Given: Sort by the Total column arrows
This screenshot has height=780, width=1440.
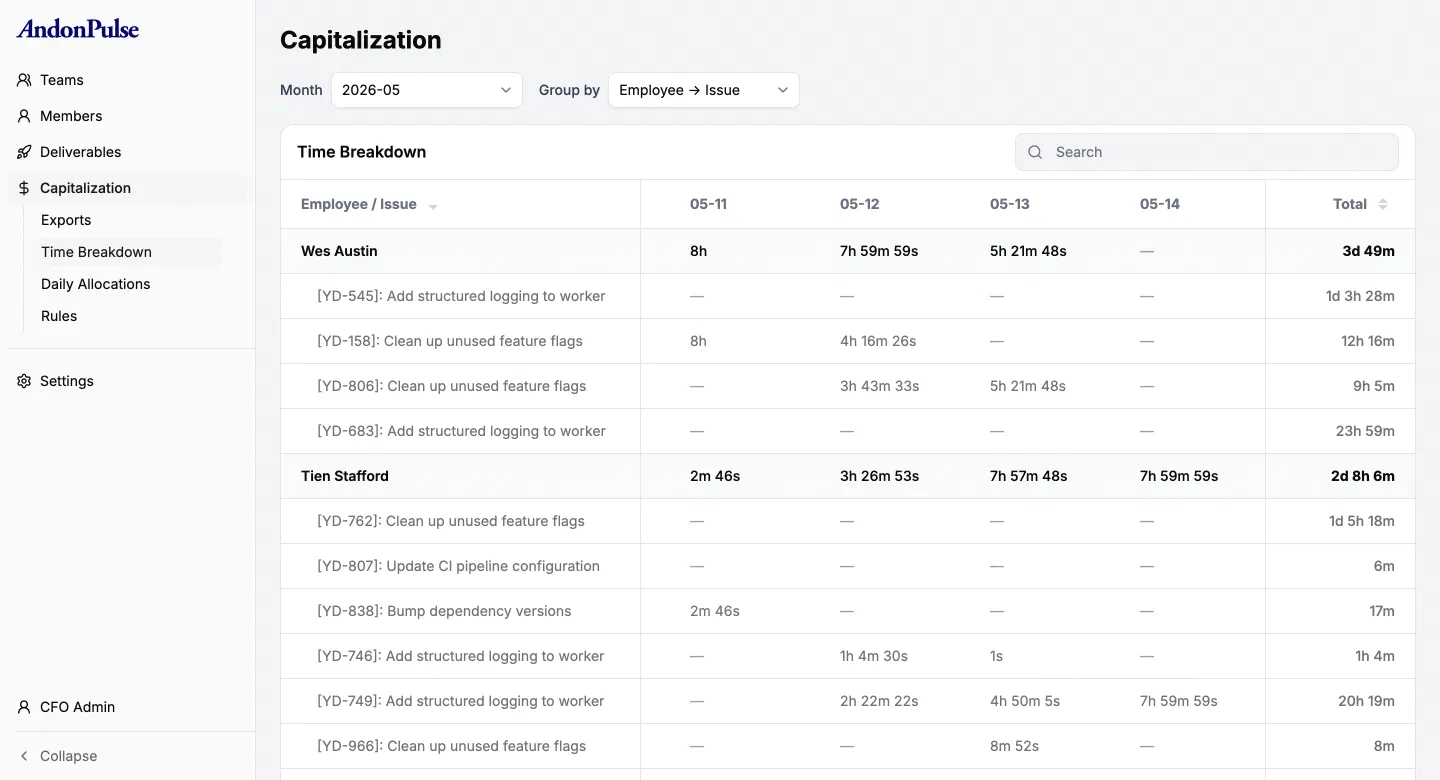Looking at the screenshot, I should point(1383,204).
